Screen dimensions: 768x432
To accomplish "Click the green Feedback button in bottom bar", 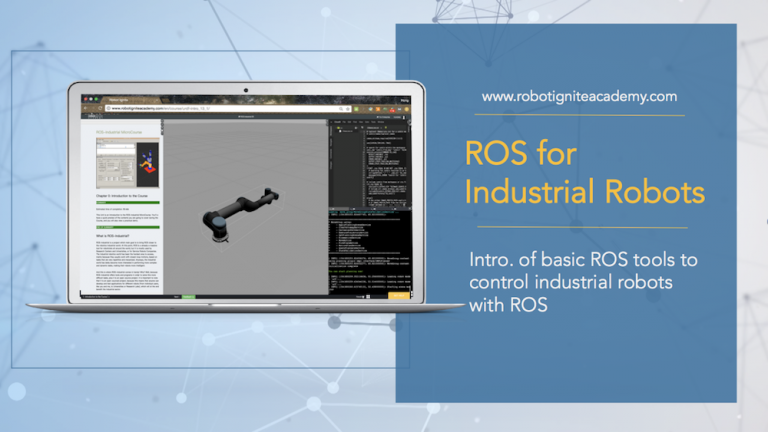I will pyautogui.click(x=188, y=297).
